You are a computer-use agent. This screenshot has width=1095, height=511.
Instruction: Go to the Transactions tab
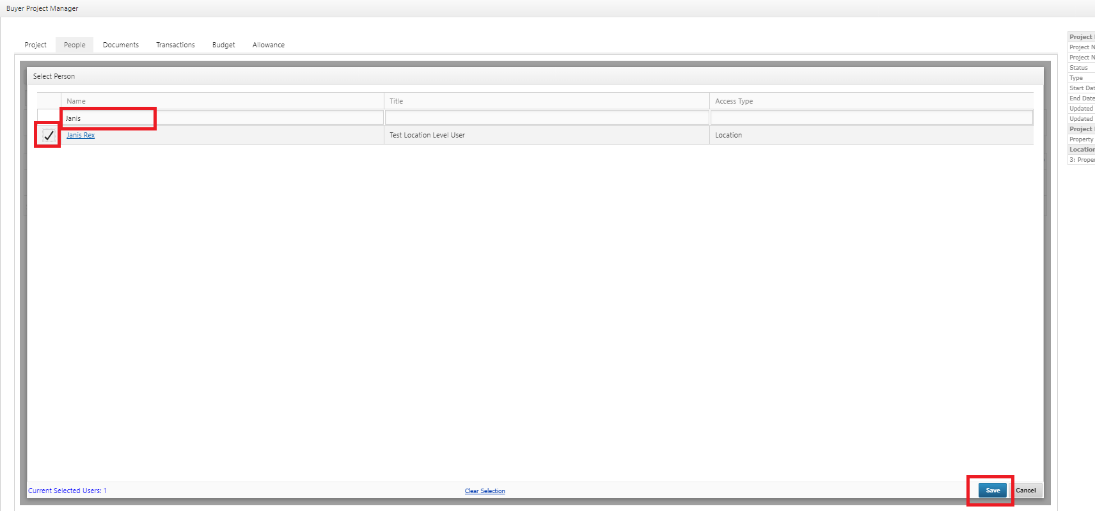175,45
